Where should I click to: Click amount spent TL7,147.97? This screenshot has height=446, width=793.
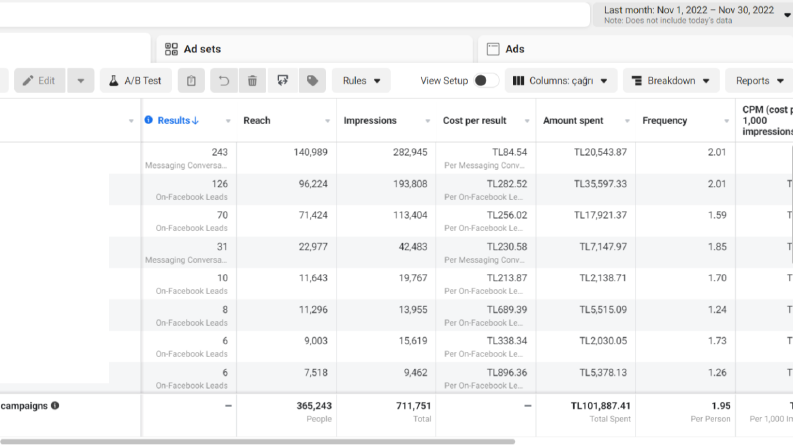pos(603,247)
